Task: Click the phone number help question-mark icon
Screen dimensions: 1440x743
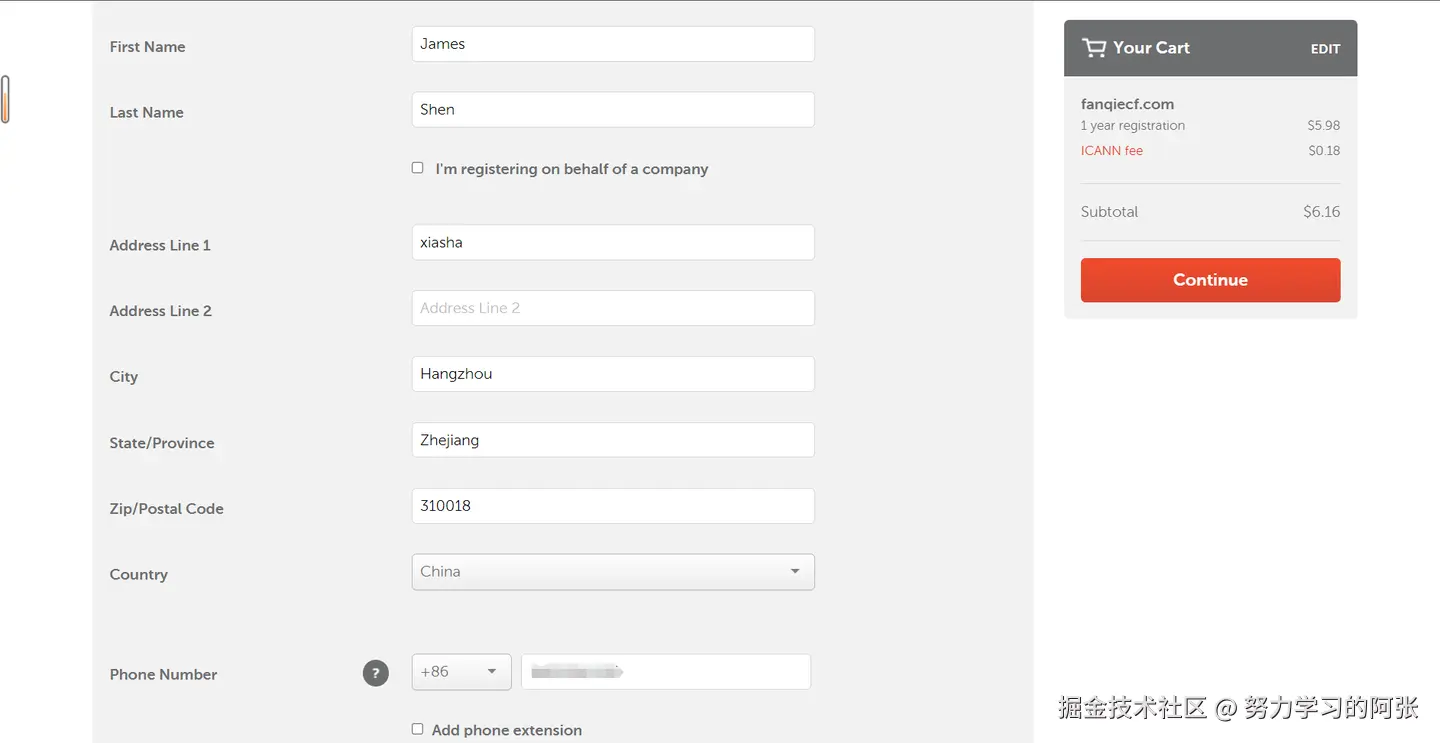Action: click(x=375, y=673)
